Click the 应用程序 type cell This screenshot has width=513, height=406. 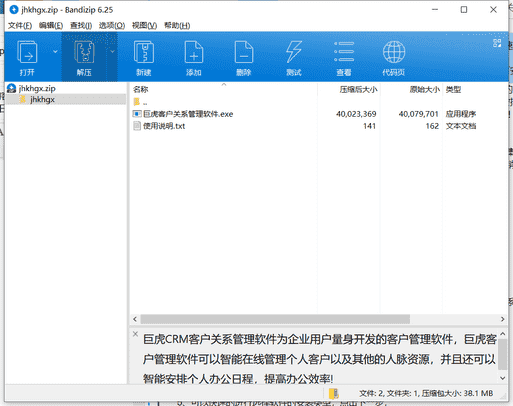(461, 114)
